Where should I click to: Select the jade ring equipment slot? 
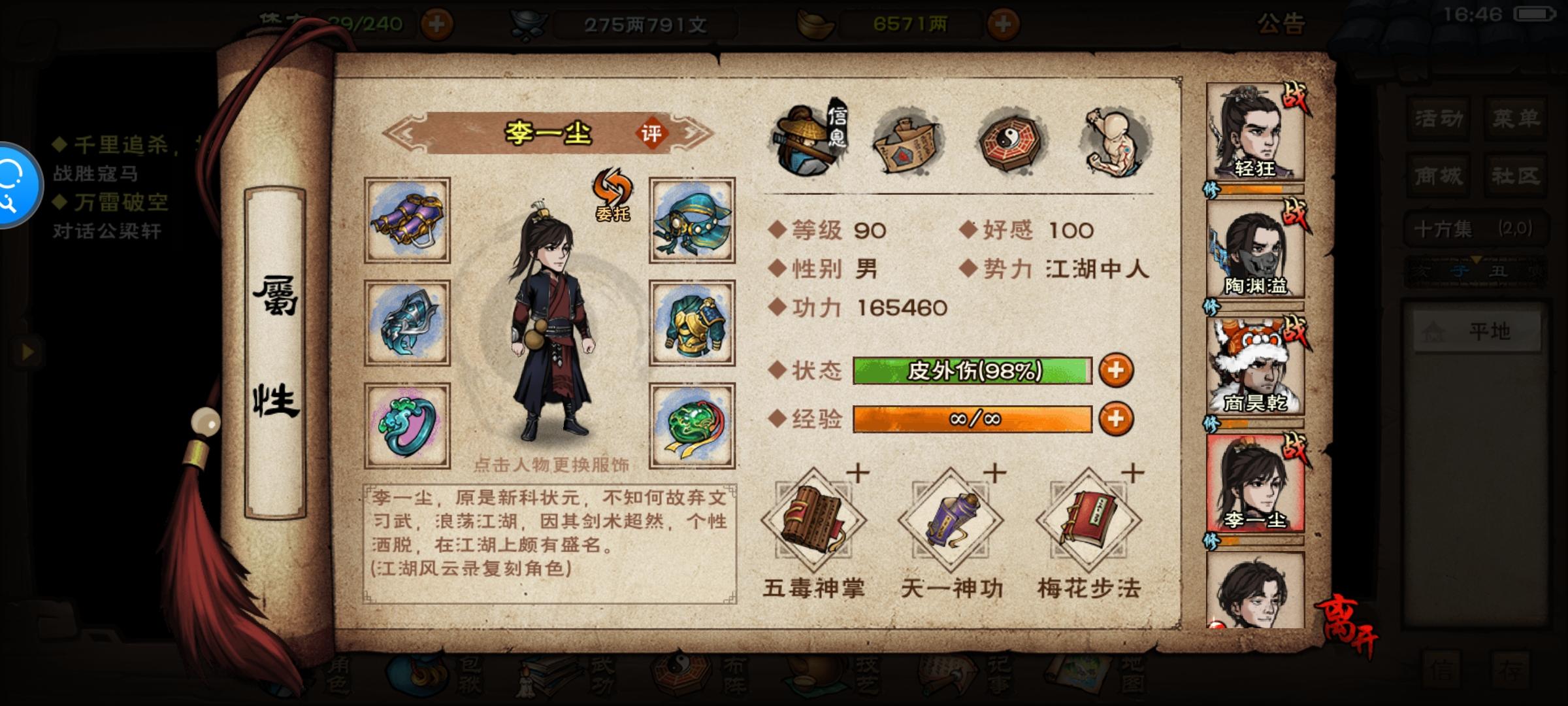click(x=407, y=426)
